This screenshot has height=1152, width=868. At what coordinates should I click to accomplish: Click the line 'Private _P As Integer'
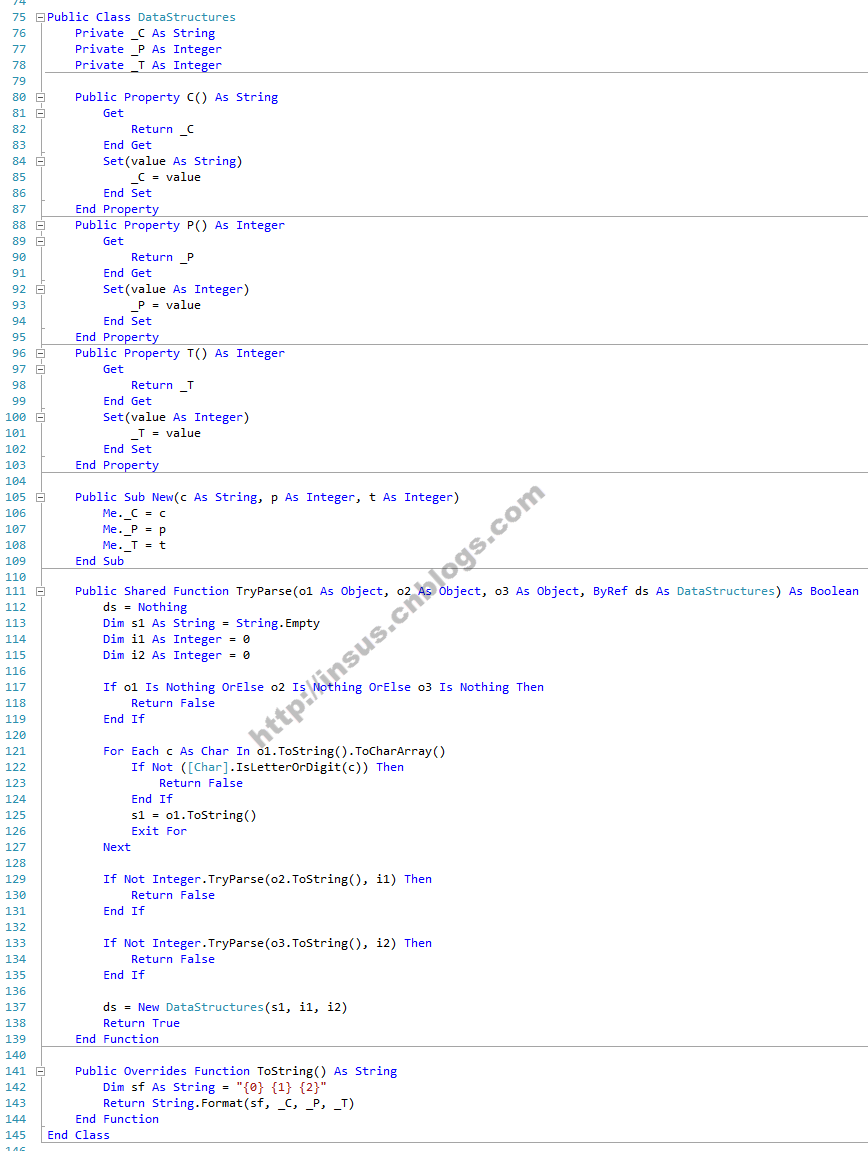[148, 49]
